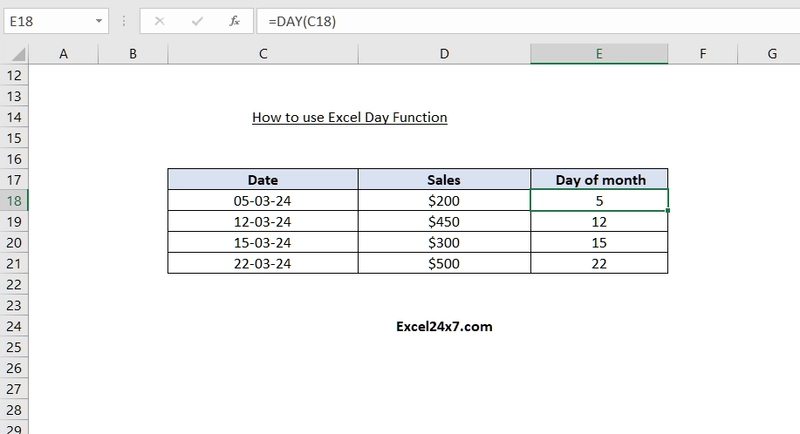Select the day of month cell showing 5
This screenshot has height=434, width=800.
point(599,201)
